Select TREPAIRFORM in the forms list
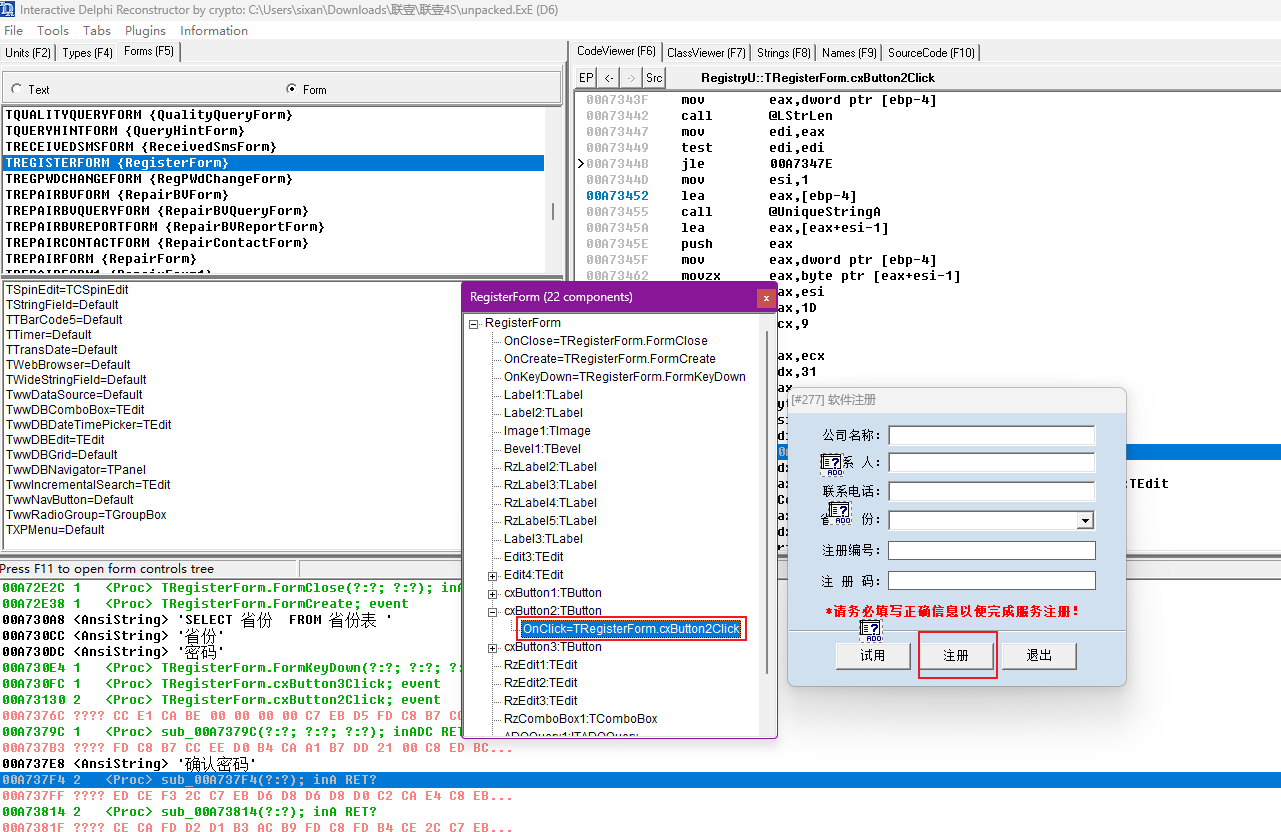Image resolution: width=1281 pixels, height=832 pixels. (100, 259)
